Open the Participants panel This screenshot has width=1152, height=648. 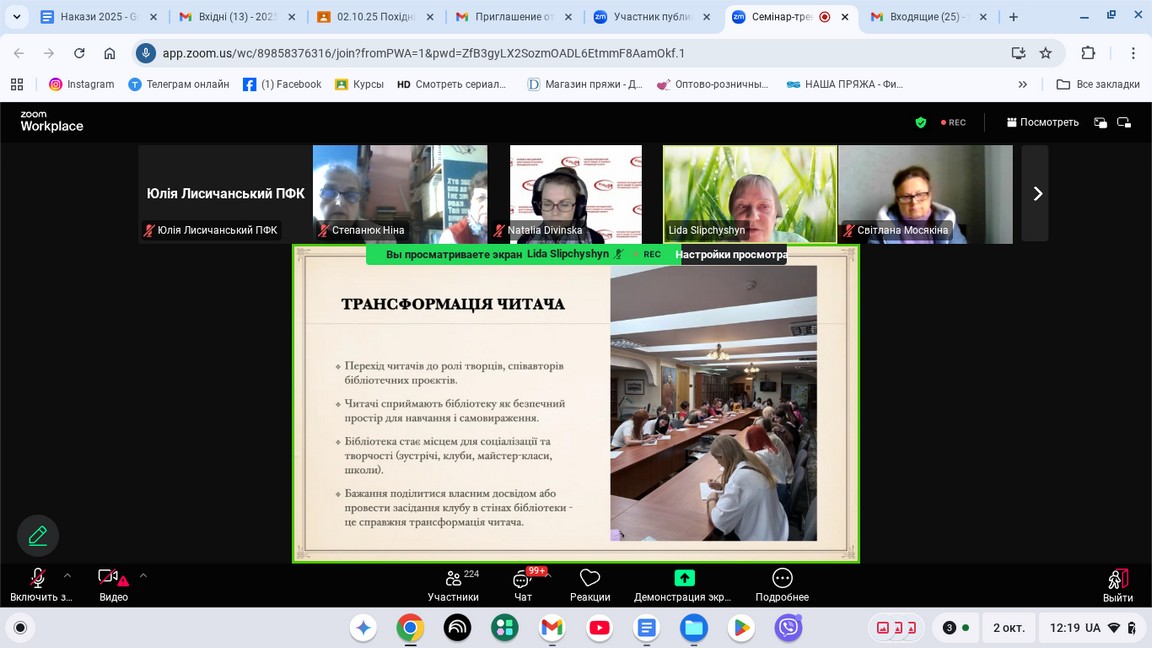pyautogui.click(x=453, y=584)
